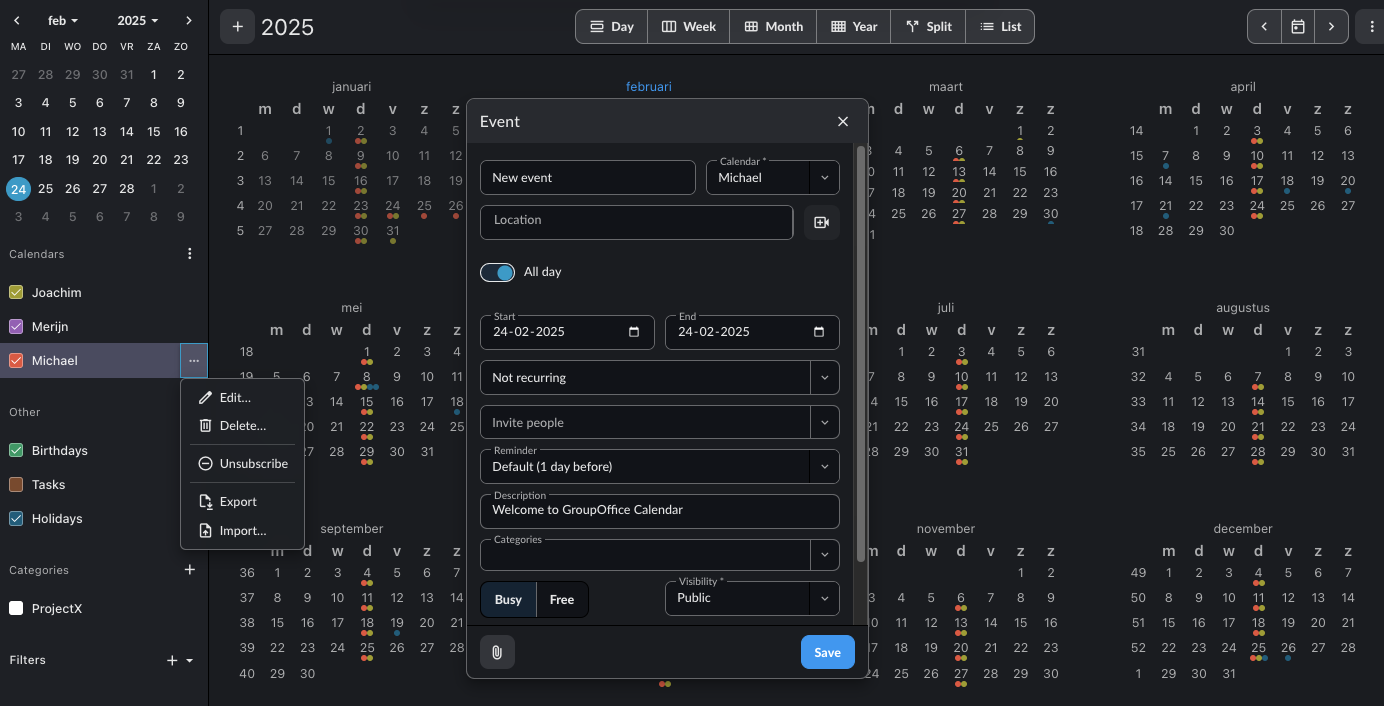Go to previous month in mini calendar
Image resolution: width=1384 pixels, height=706 pixels.
[x=19, y=21]
